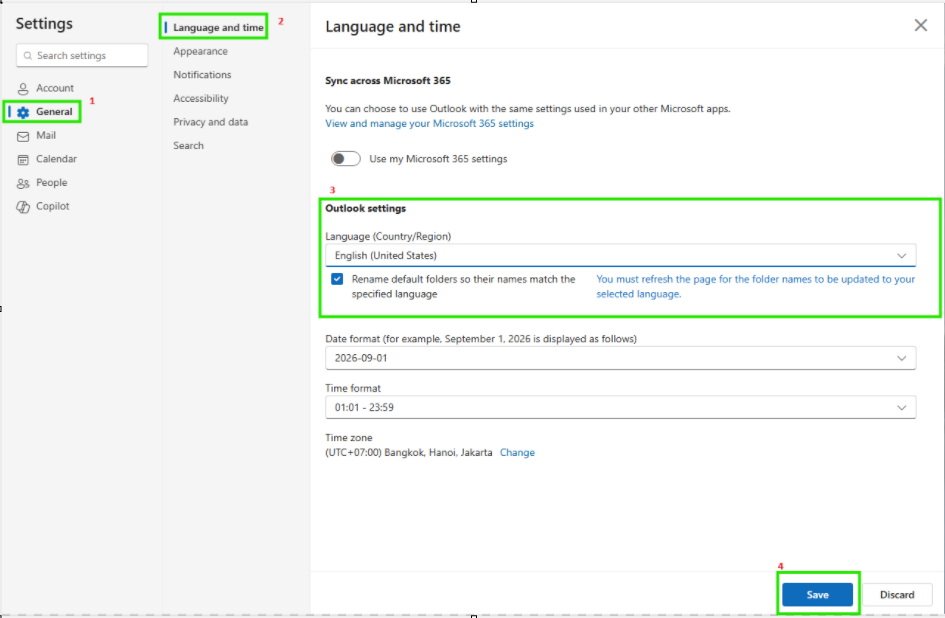Click the Account person icon
The width and height of the screenshot is (945, 618).
tap(23, 89)
